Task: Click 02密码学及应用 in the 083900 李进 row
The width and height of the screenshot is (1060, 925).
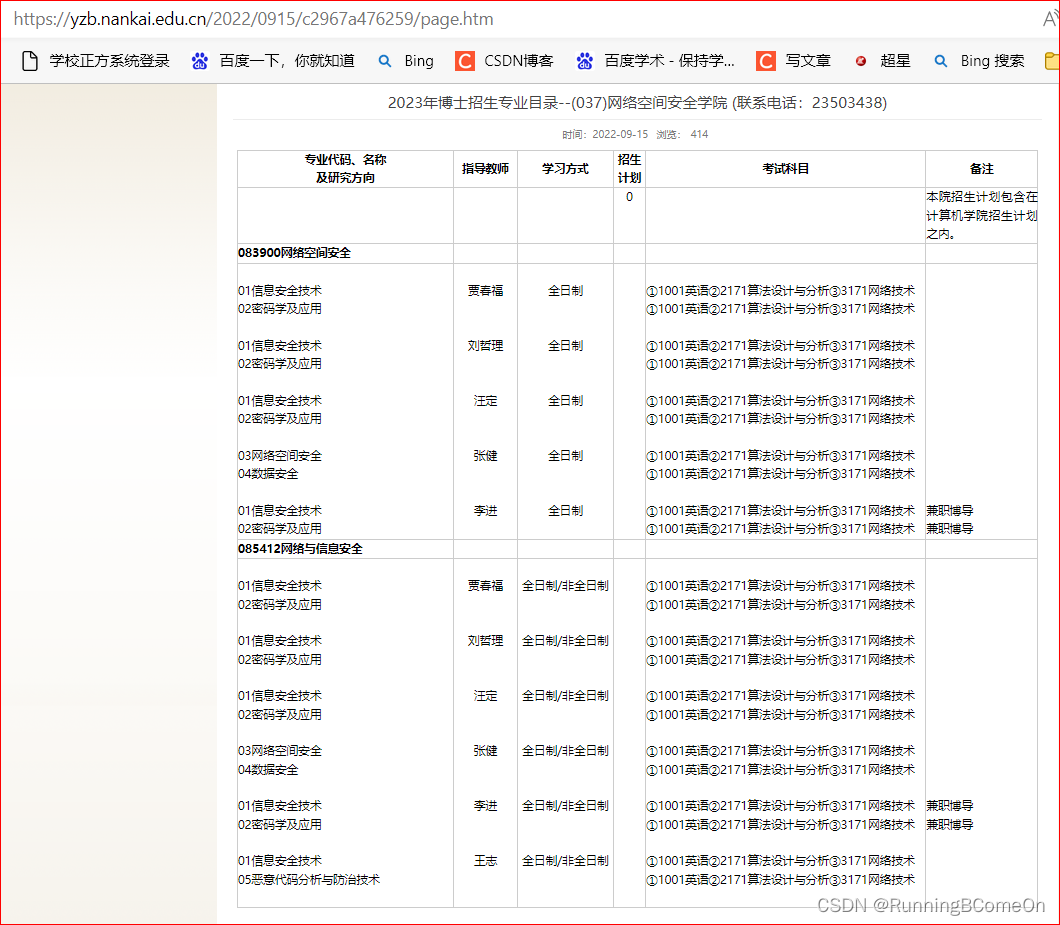Action: [280, 529]
